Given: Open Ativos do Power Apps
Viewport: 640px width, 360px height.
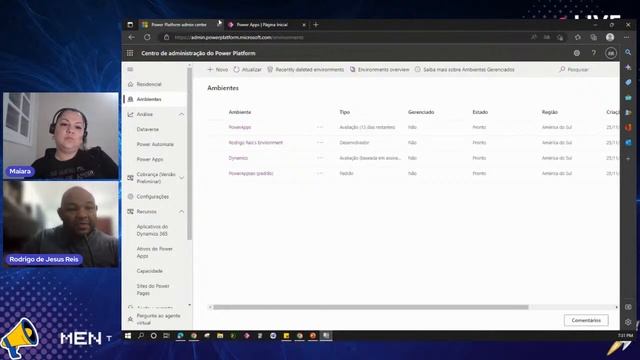Looking at the screenshot, I should pyautogui.click(x=155, y=252).
